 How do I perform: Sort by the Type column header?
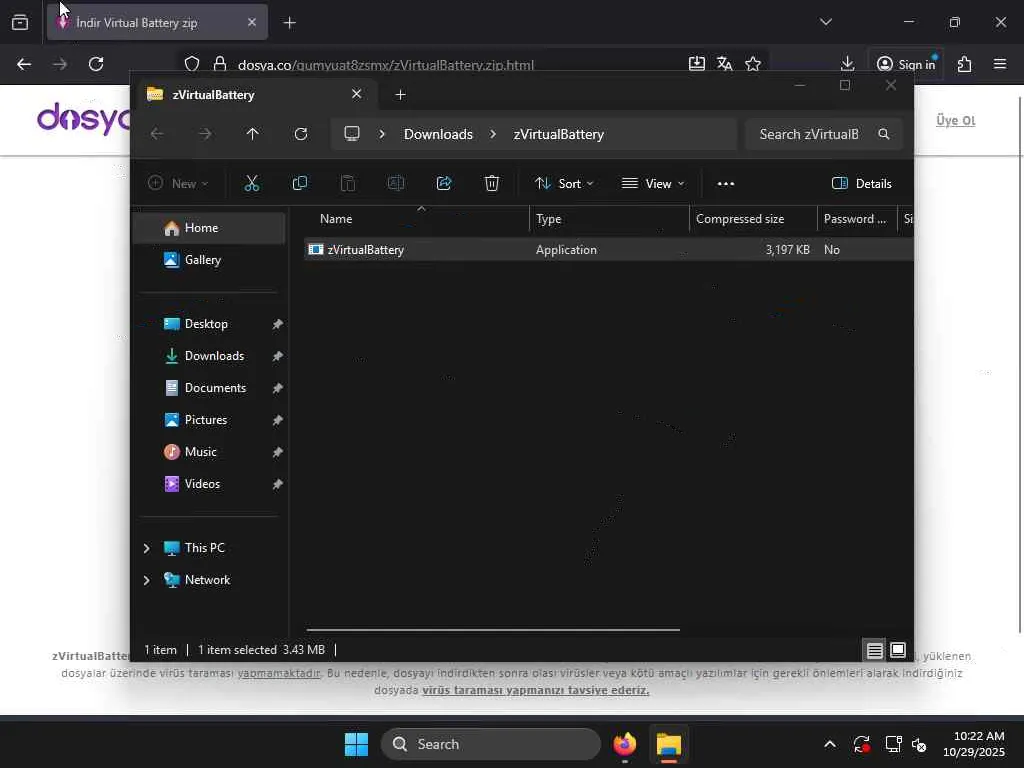pyautogui.click(x=609, y=219)
